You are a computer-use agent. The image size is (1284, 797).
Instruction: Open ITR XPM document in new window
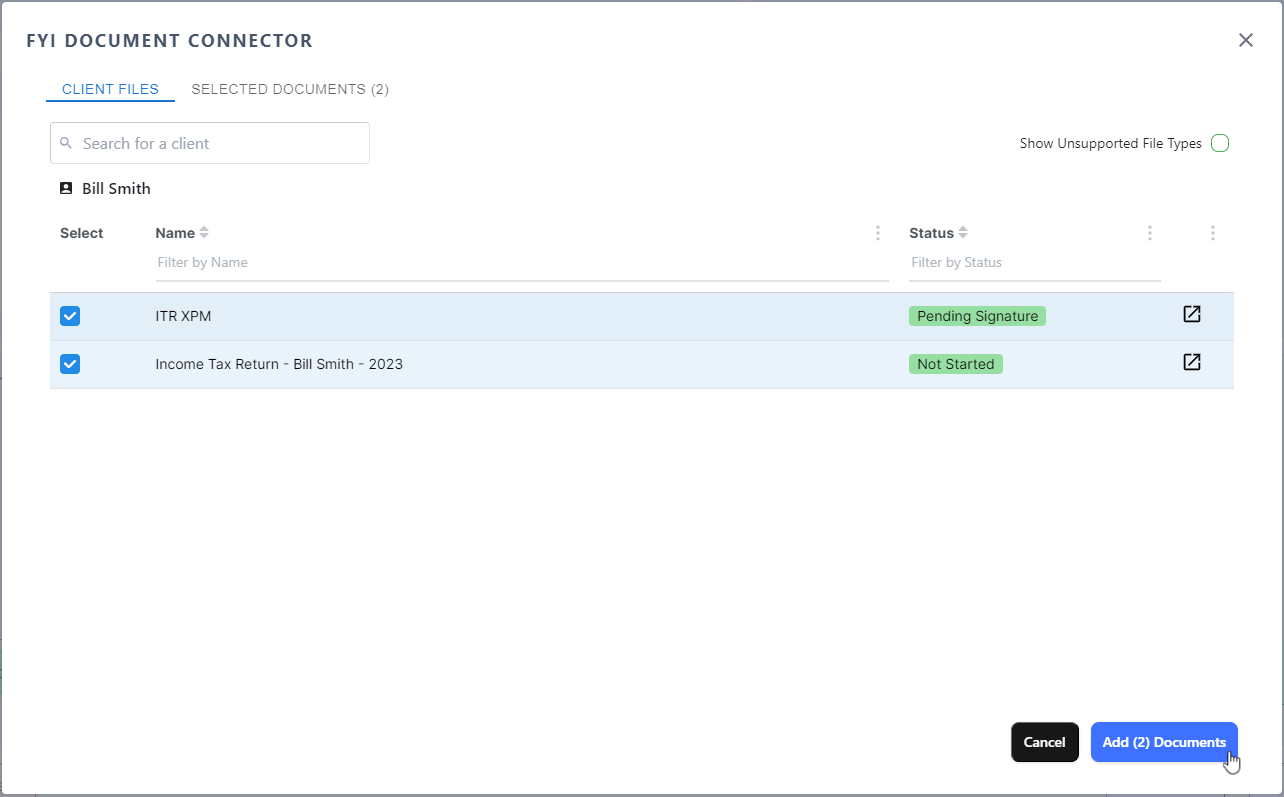click(x=1191, y=315)
